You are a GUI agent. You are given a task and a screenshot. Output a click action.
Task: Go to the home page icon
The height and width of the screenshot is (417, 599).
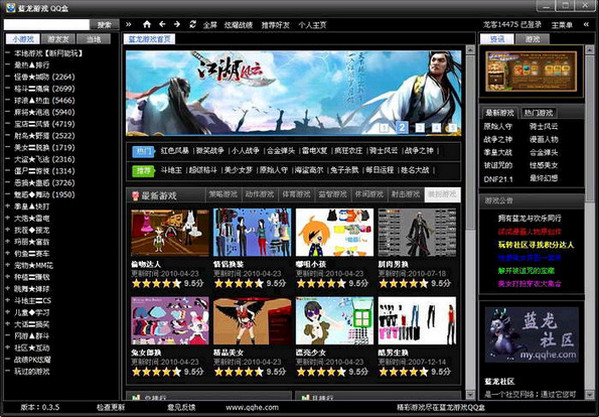pos(147,24)
